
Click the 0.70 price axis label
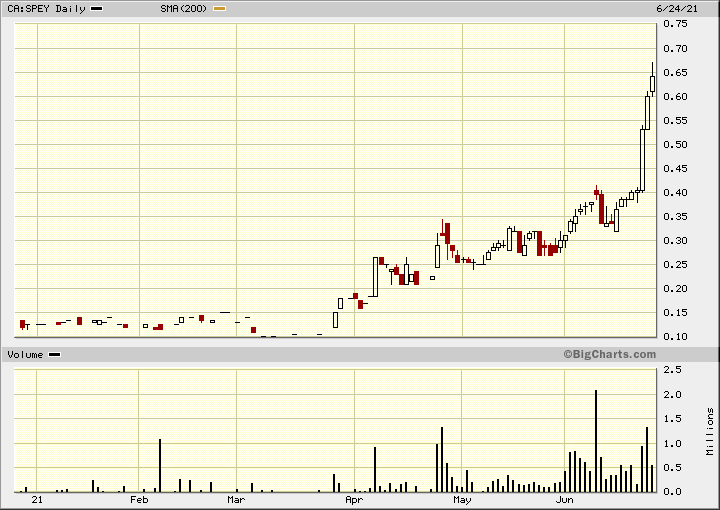coord(675,48)
